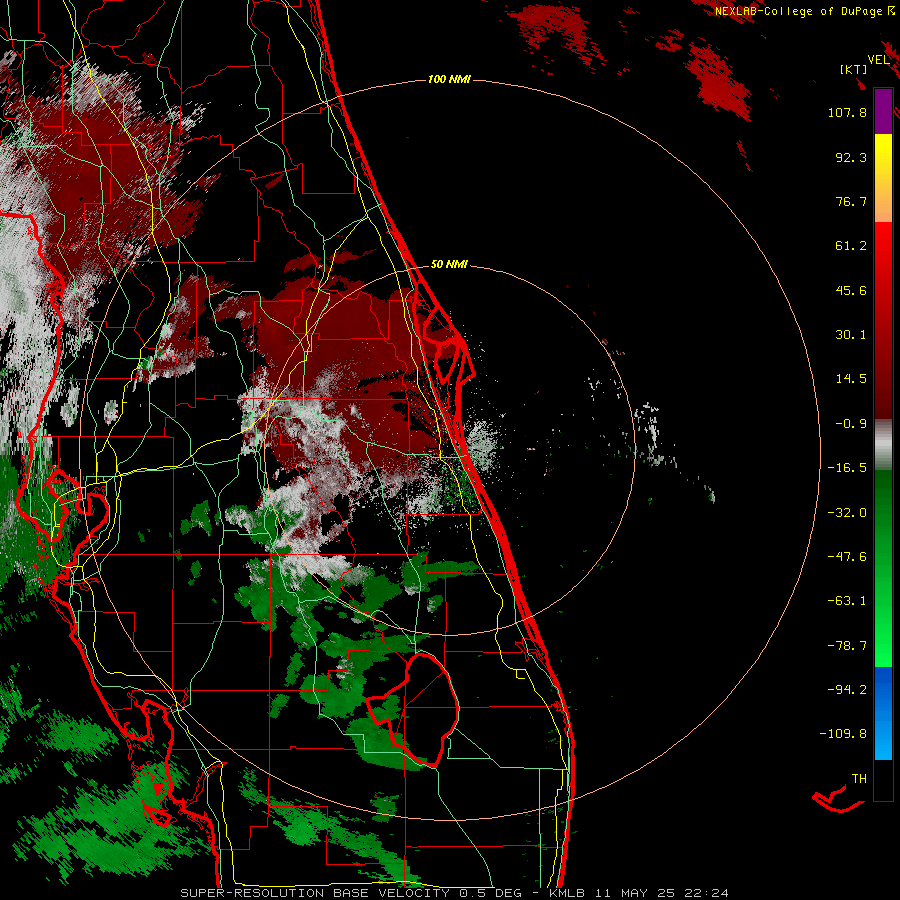Image resolution: width=900 pixels, height=900 pixels.
Task: Click the TH label under the color bar
Action: coord(859,779)
